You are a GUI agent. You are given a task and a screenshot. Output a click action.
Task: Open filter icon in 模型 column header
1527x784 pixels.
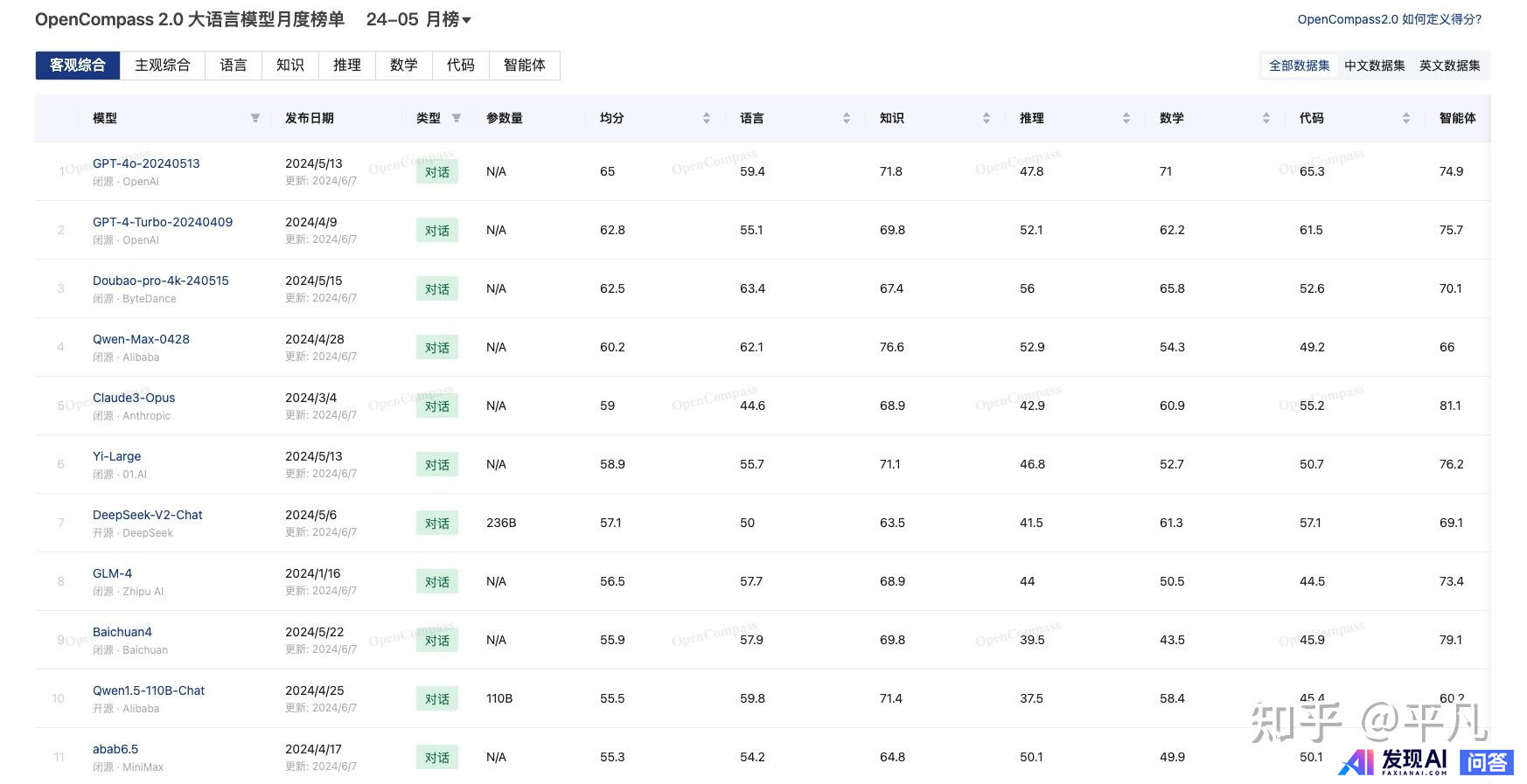click(255, 118)
